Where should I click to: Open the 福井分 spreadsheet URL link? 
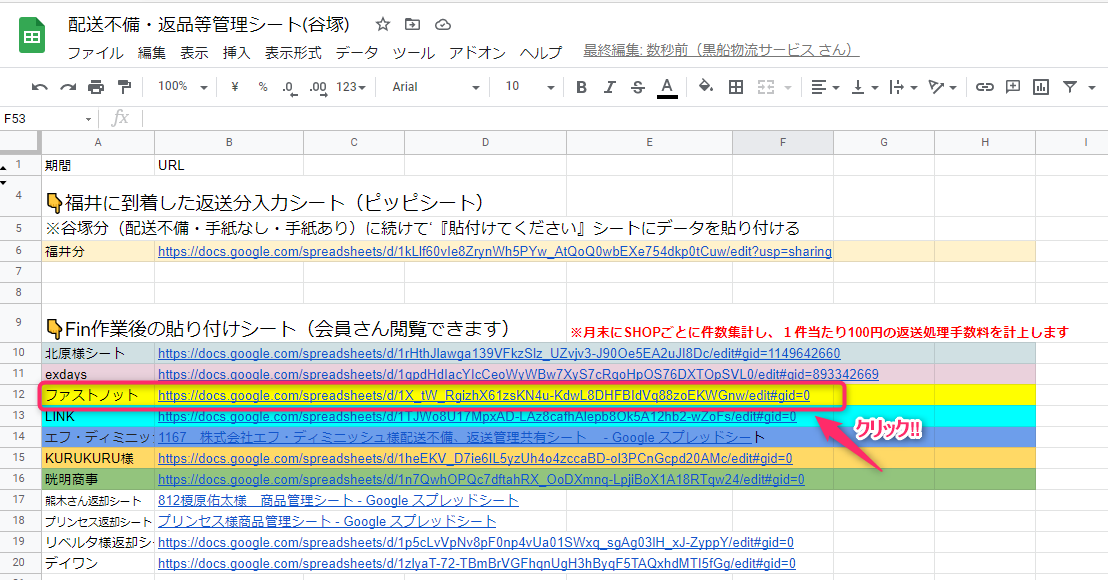(495, 251)
